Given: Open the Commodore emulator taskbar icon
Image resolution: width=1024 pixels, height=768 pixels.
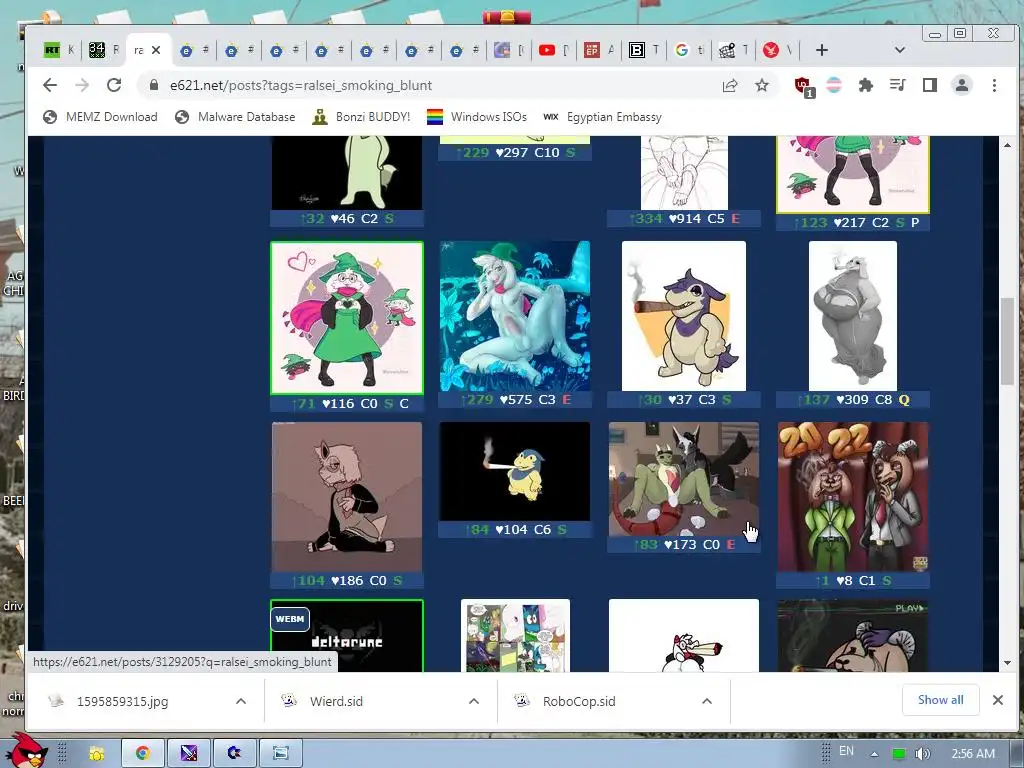Looking at the screenshot, I should click(x=234, y=754).
